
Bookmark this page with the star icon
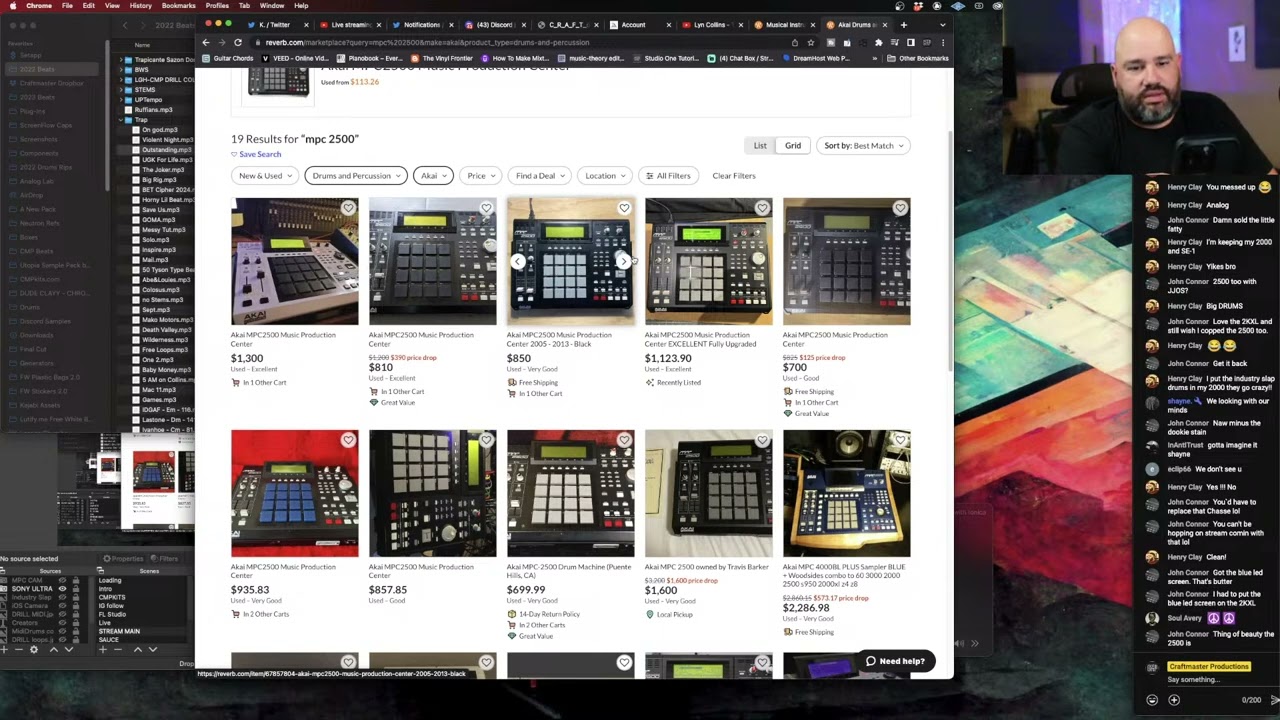pyautogui.click(x=811, y=42)
